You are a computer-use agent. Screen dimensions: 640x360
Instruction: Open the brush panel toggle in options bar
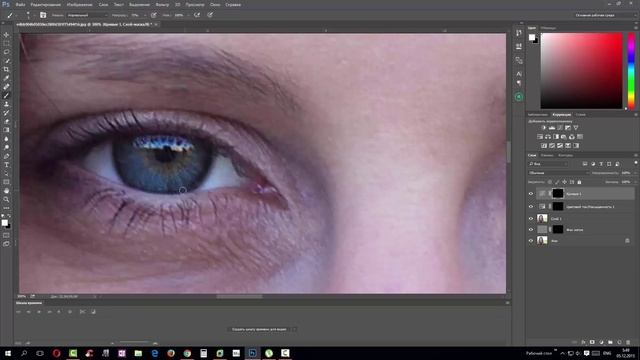(x=43, y=15)
